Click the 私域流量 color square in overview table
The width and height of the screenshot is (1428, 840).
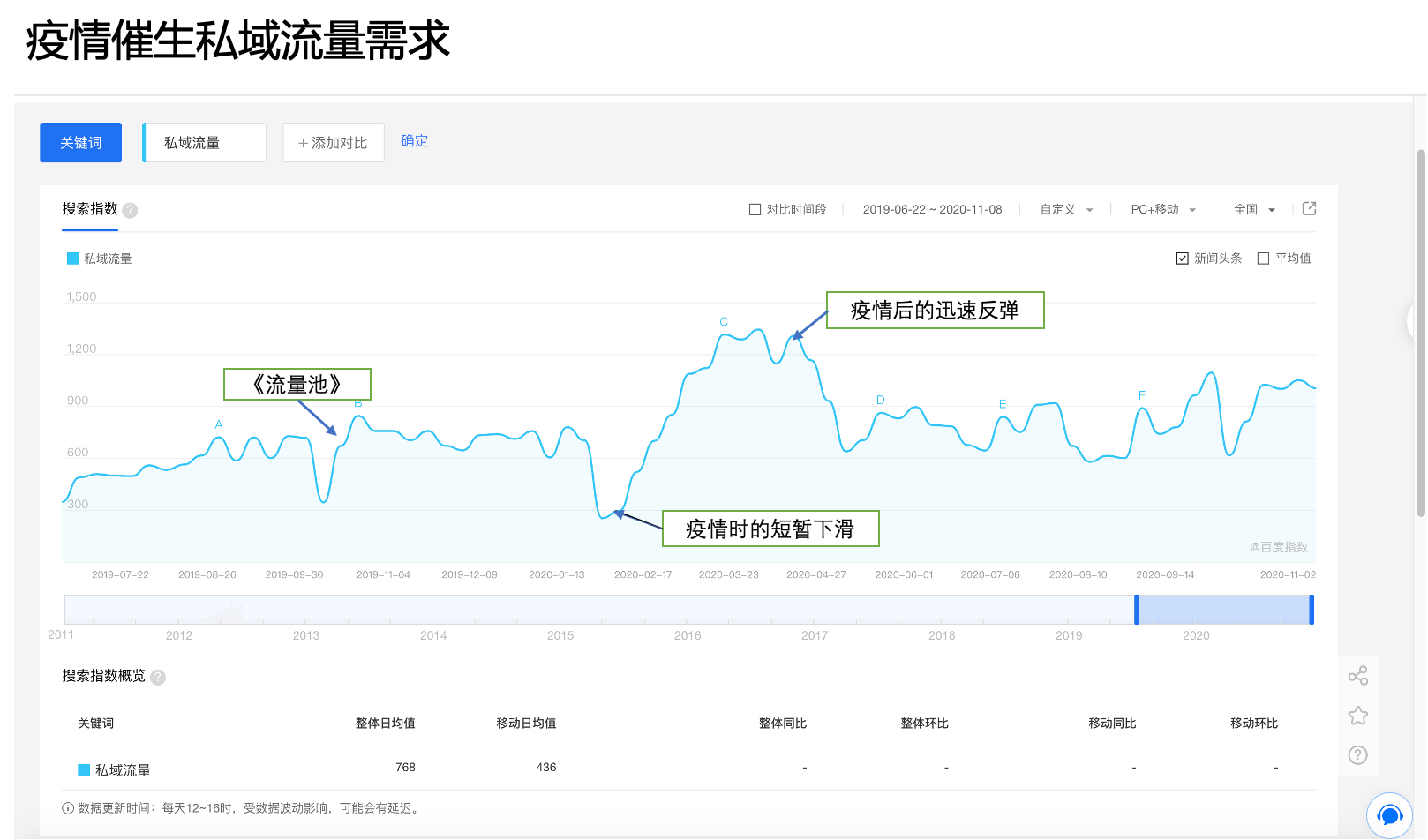[84, 770]
